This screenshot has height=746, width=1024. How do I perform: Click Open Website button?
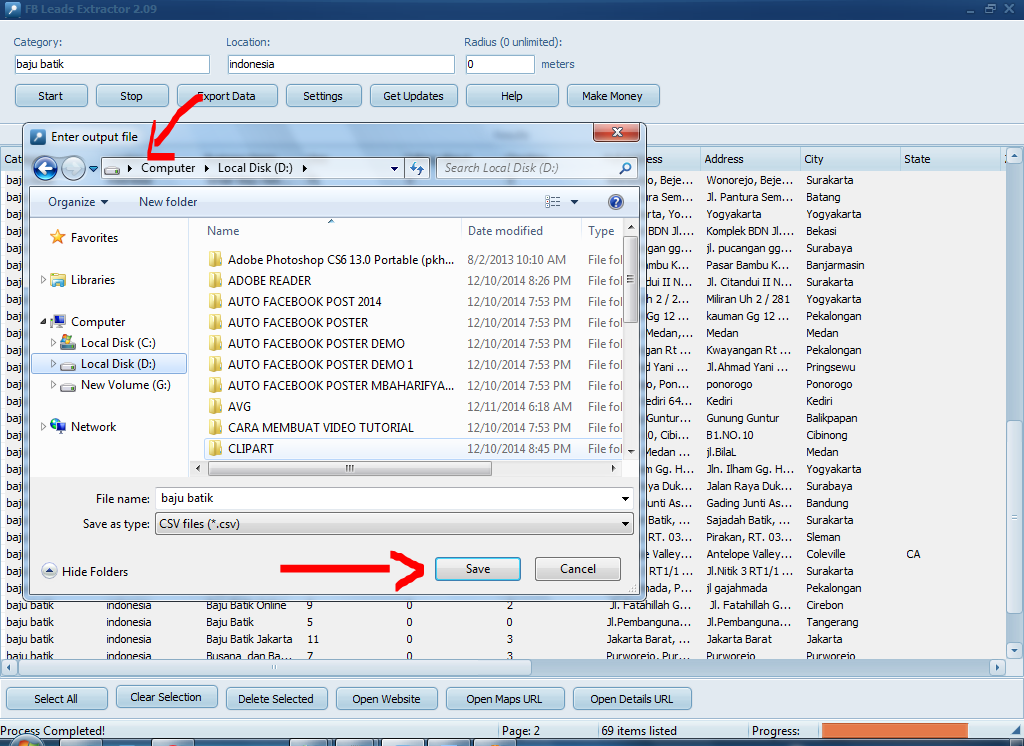coord(387,699)
